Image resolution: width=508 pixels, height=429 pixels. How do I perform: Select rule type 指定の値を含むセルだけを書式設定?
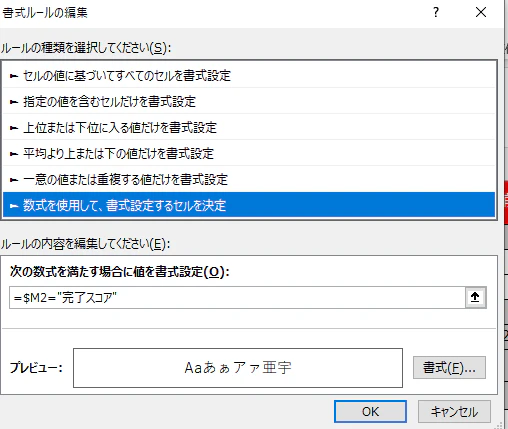point(249,101)
